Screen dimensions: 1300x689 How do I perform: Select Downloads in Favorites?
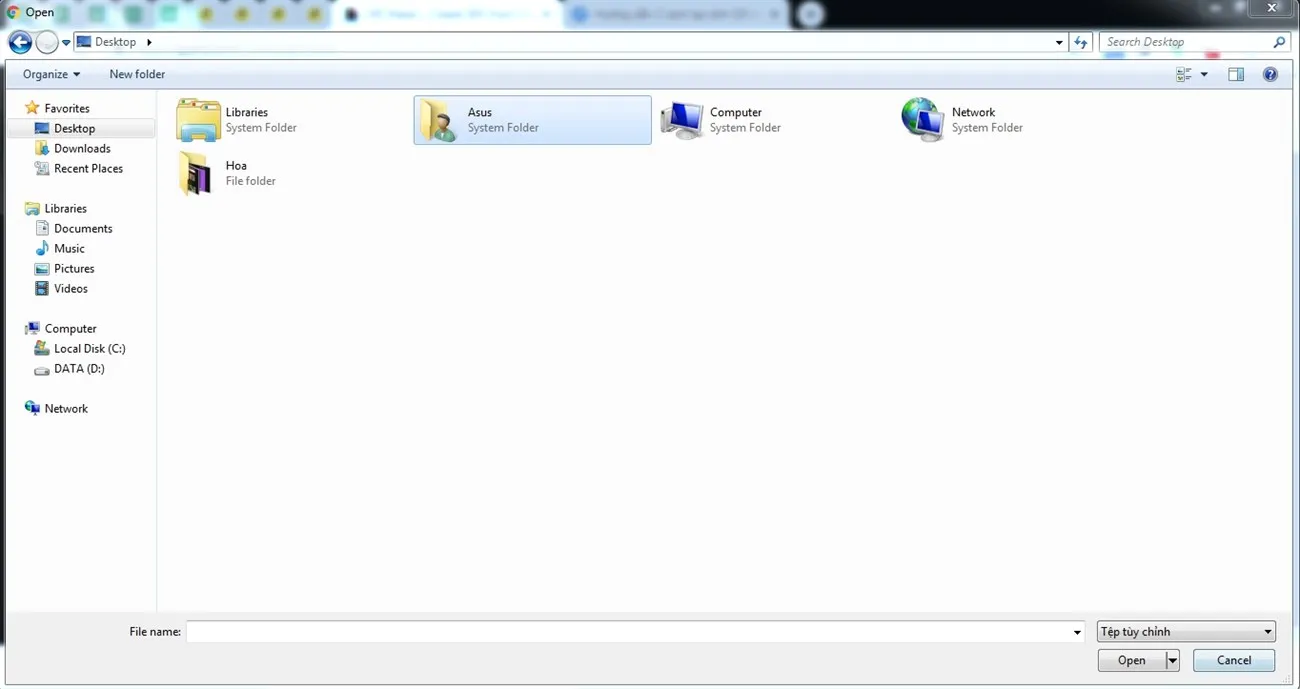[x=81, y=148]
